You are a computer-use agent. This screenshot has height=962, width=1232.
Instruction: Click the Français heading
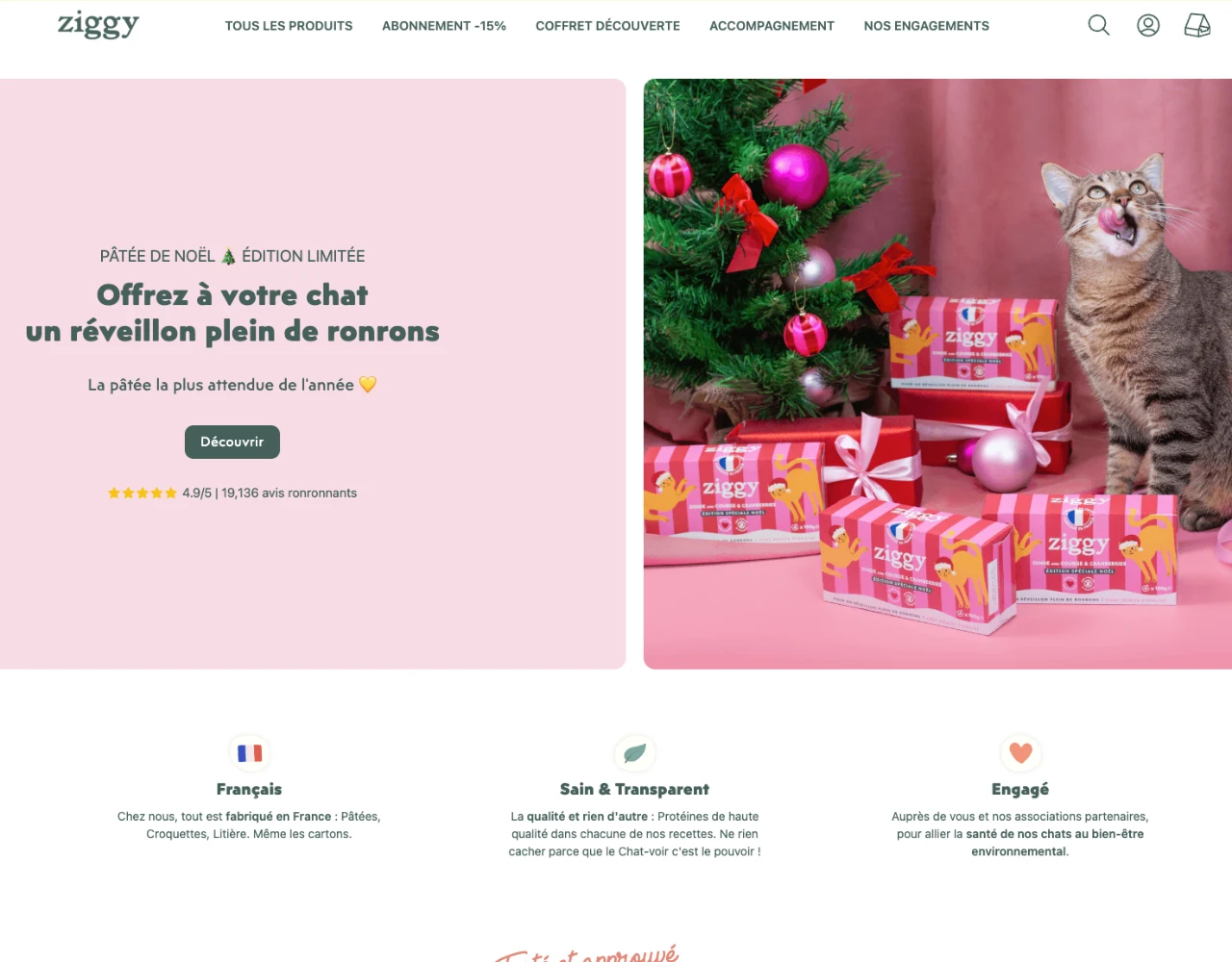pos(249,789)
